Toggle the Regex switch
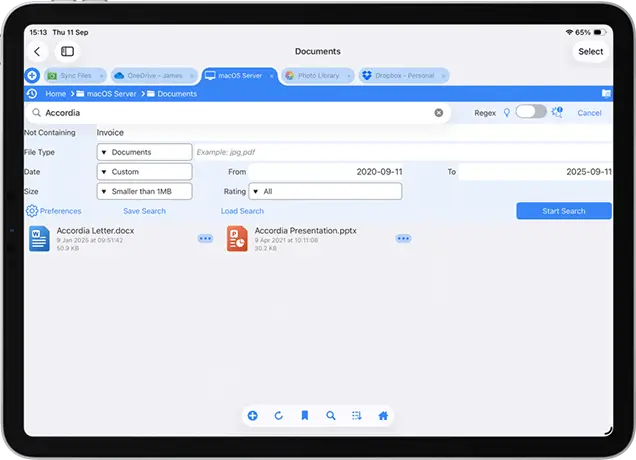 pos(531,112)
